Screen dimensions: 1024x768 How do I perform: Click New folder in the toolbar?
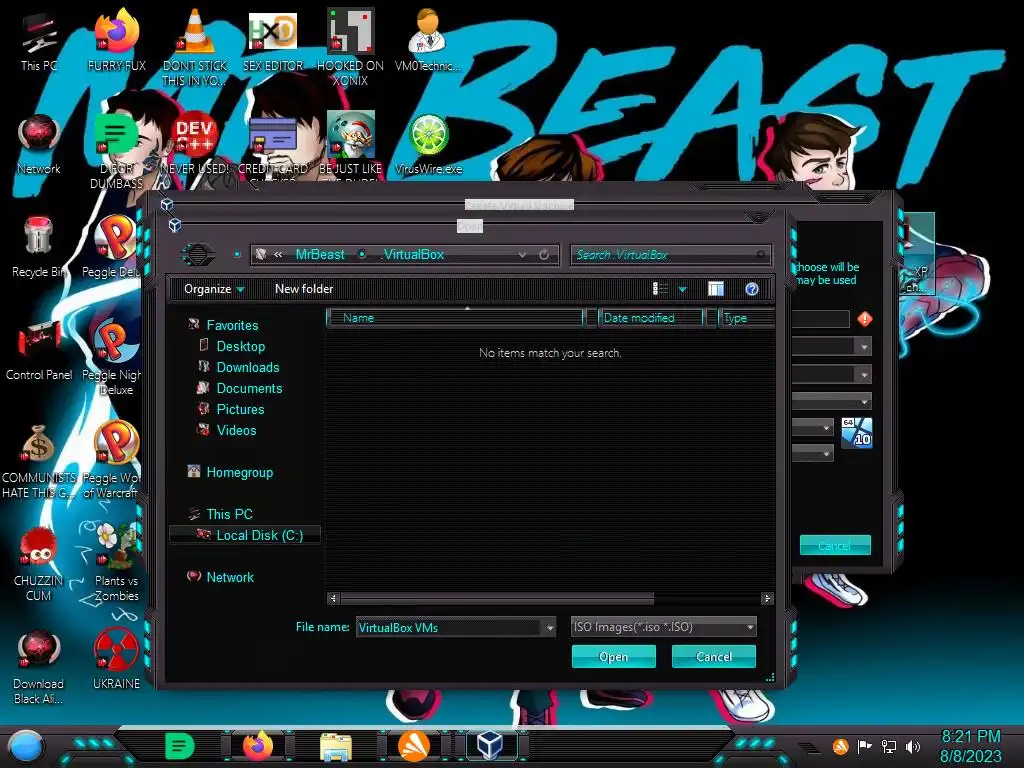tap(304, 289)
